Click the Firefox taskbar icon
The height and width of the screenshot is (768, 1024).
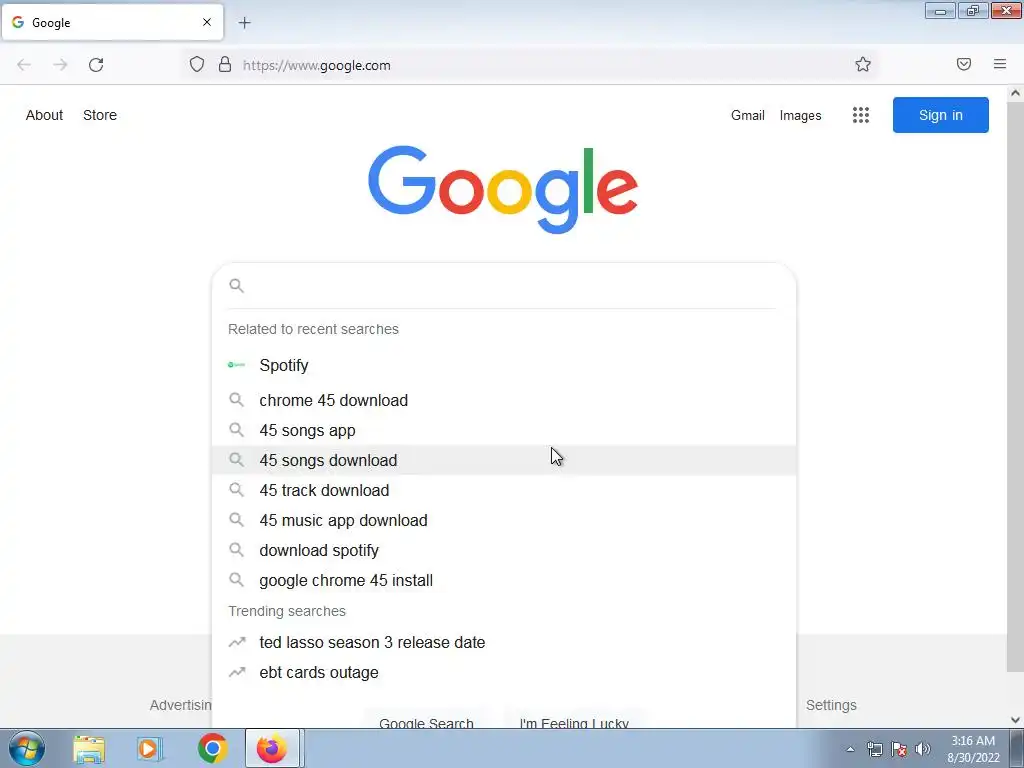(x=272, y=748)
